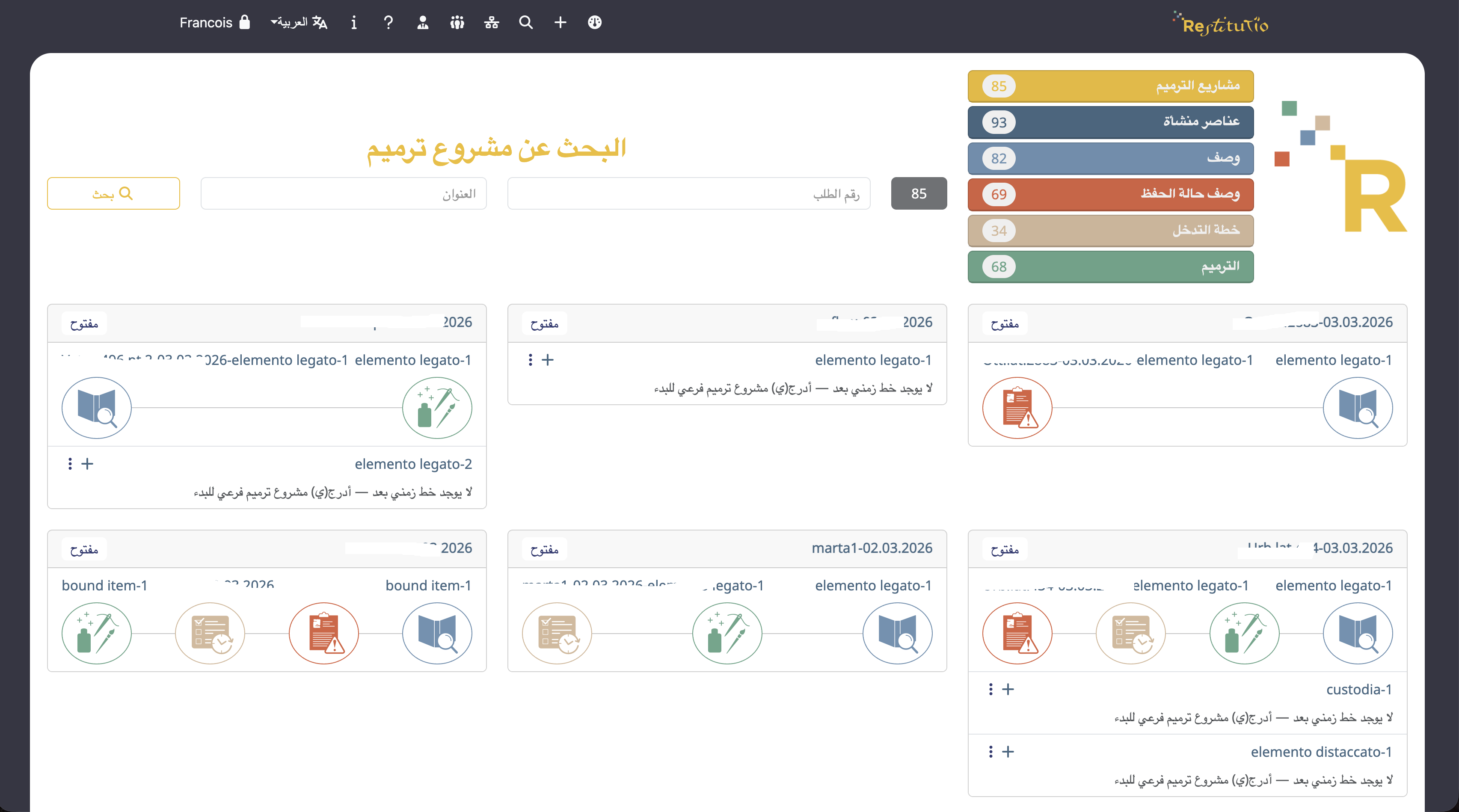Image resolution: width=1459 pixels, height=812 pixels.
Task: Open the search icon in the top bar
Action: (525, 23)
